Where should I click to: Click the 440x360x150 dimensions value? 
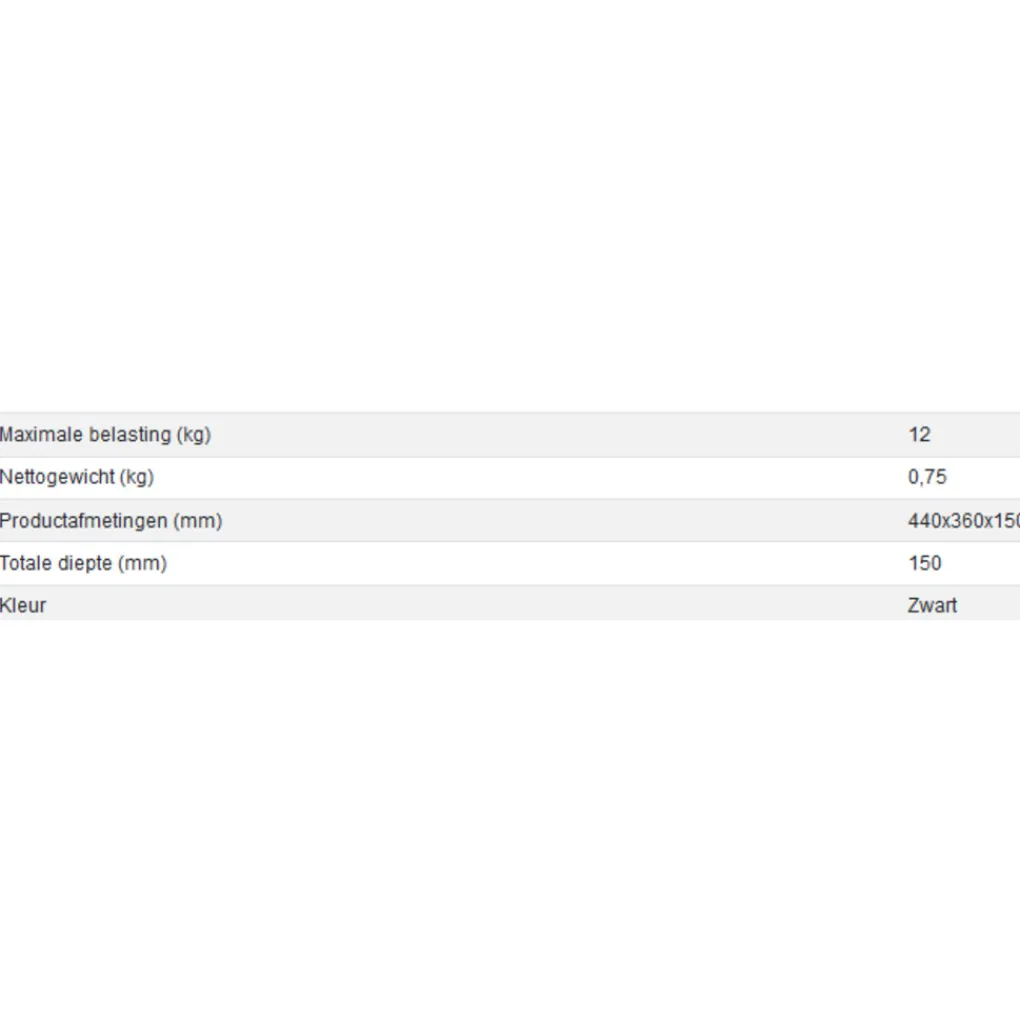coord(963,521)
